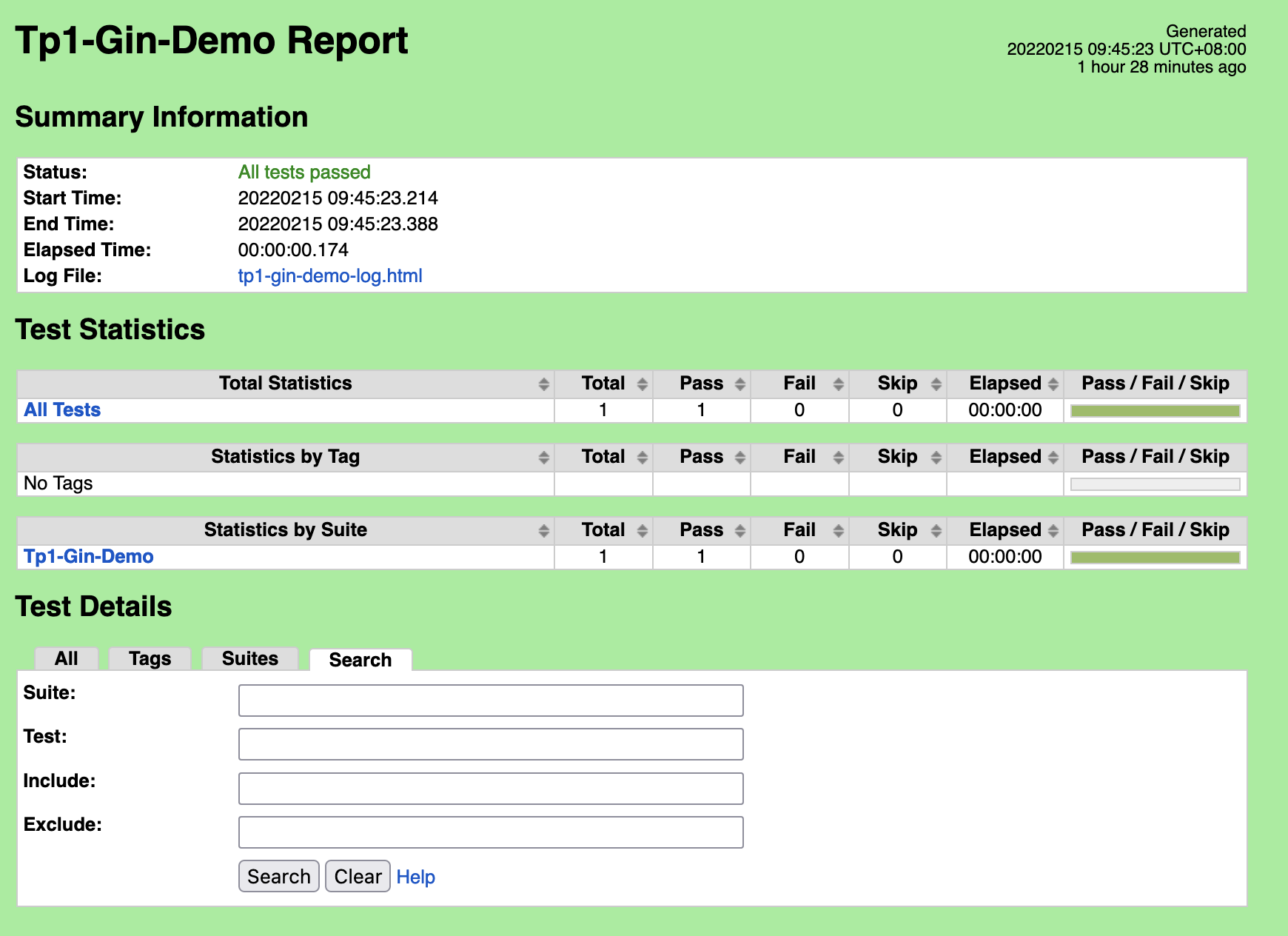1288x936 pixels.
Task: Click the Clear button in Search panel
Action: click(x=358, y=876)
